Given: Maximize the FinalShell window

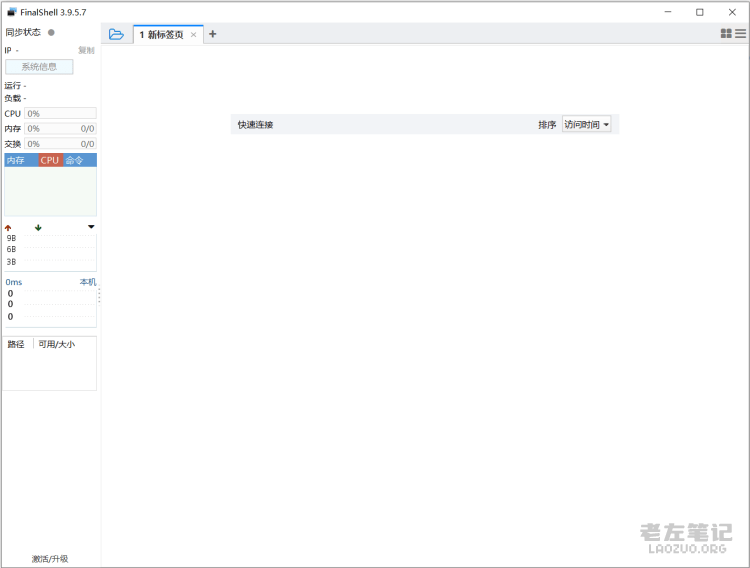Looking at the screenshot, I should (x=700, y=12).
